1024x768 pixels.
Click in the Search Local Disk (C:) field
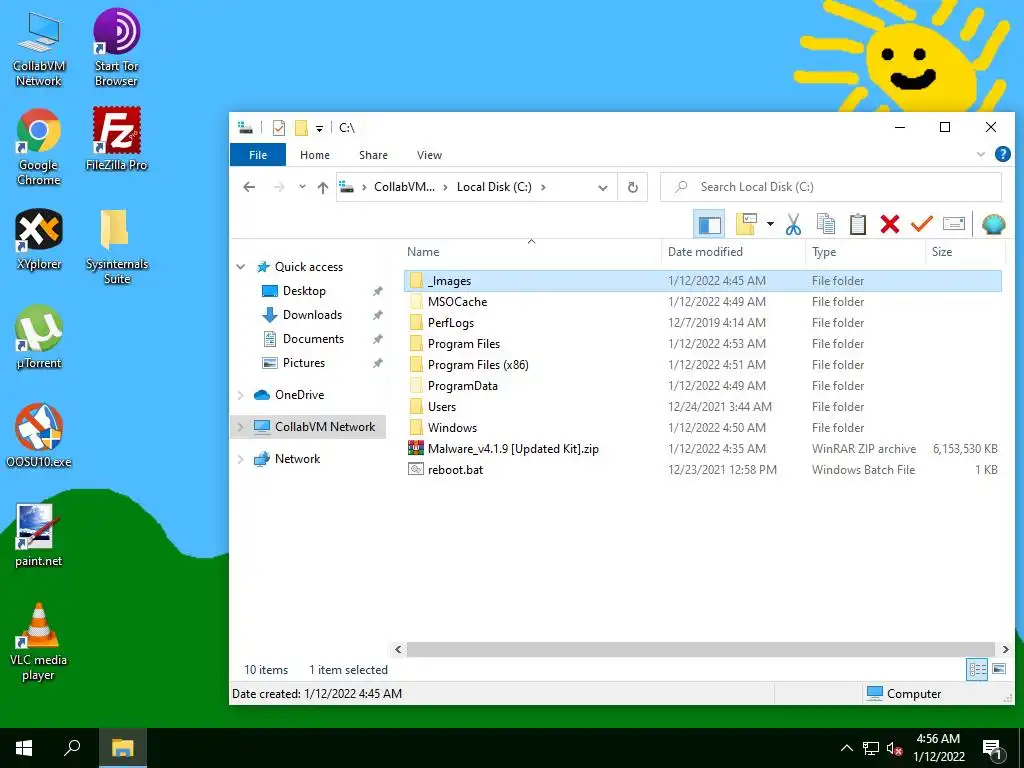point(831,187)
